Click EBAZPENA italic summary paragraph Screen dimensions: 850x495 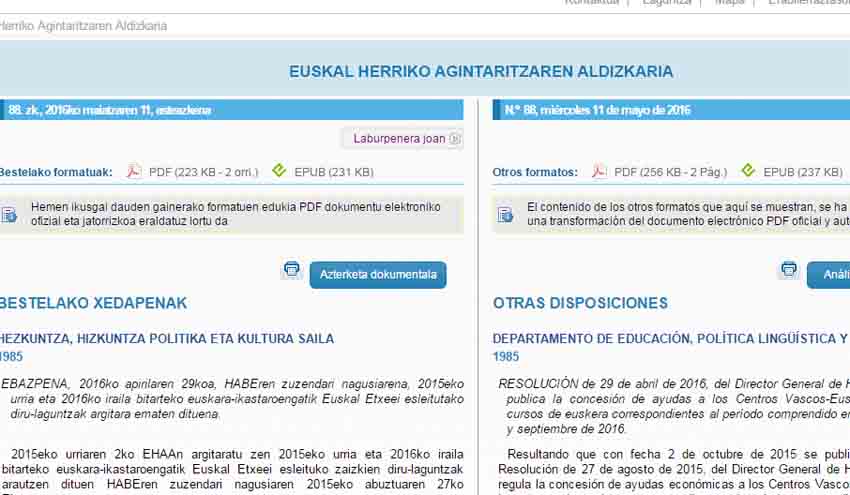(232, 399)
